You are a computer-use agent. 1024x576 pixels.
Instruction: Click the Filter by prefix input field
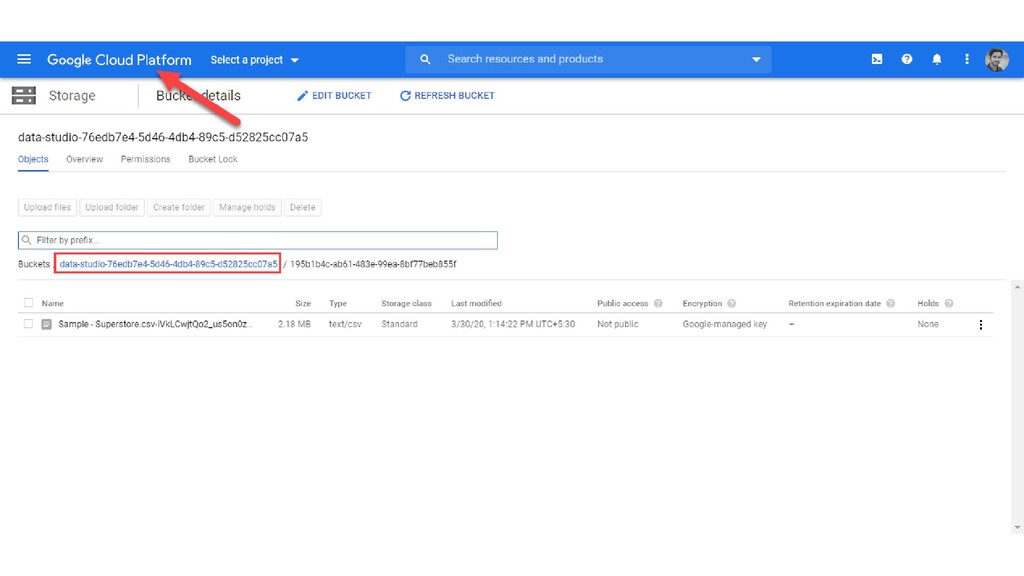tap(257, 240)
